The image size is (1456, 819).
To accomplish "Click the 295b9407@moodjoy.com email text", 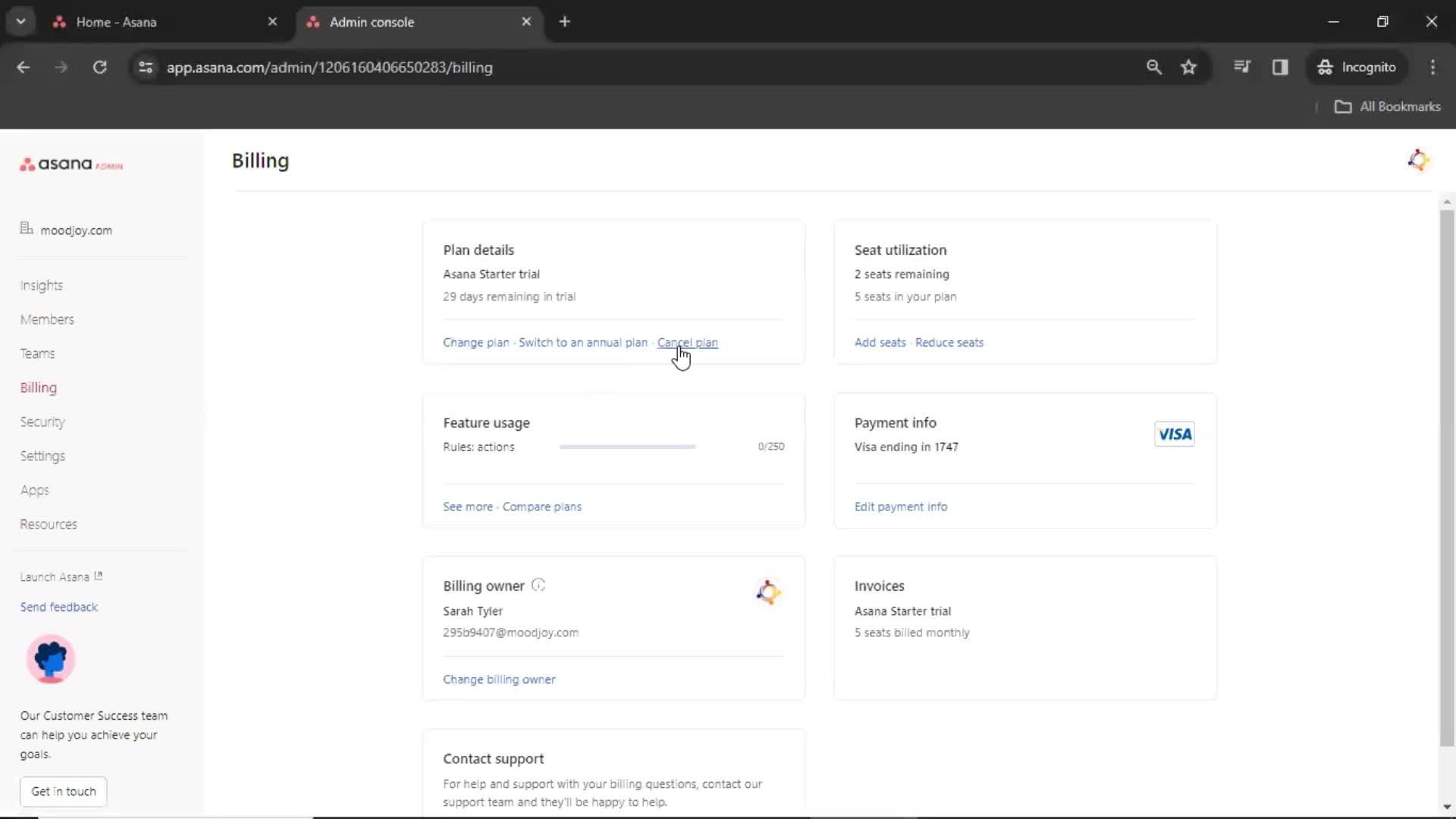I will coord(510,632).
